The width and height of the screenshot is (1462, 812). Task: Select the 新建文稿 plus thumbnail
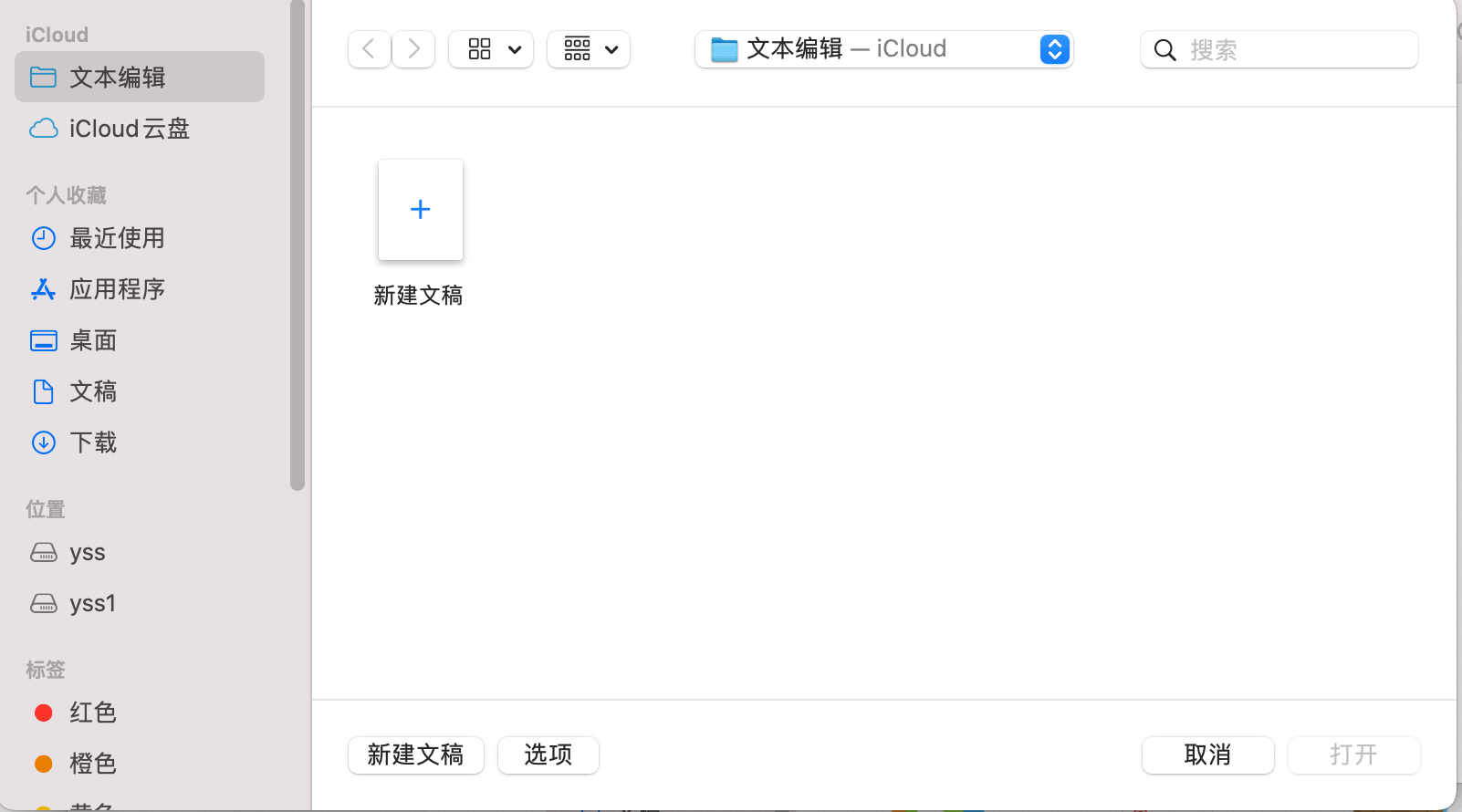point(421,210)
